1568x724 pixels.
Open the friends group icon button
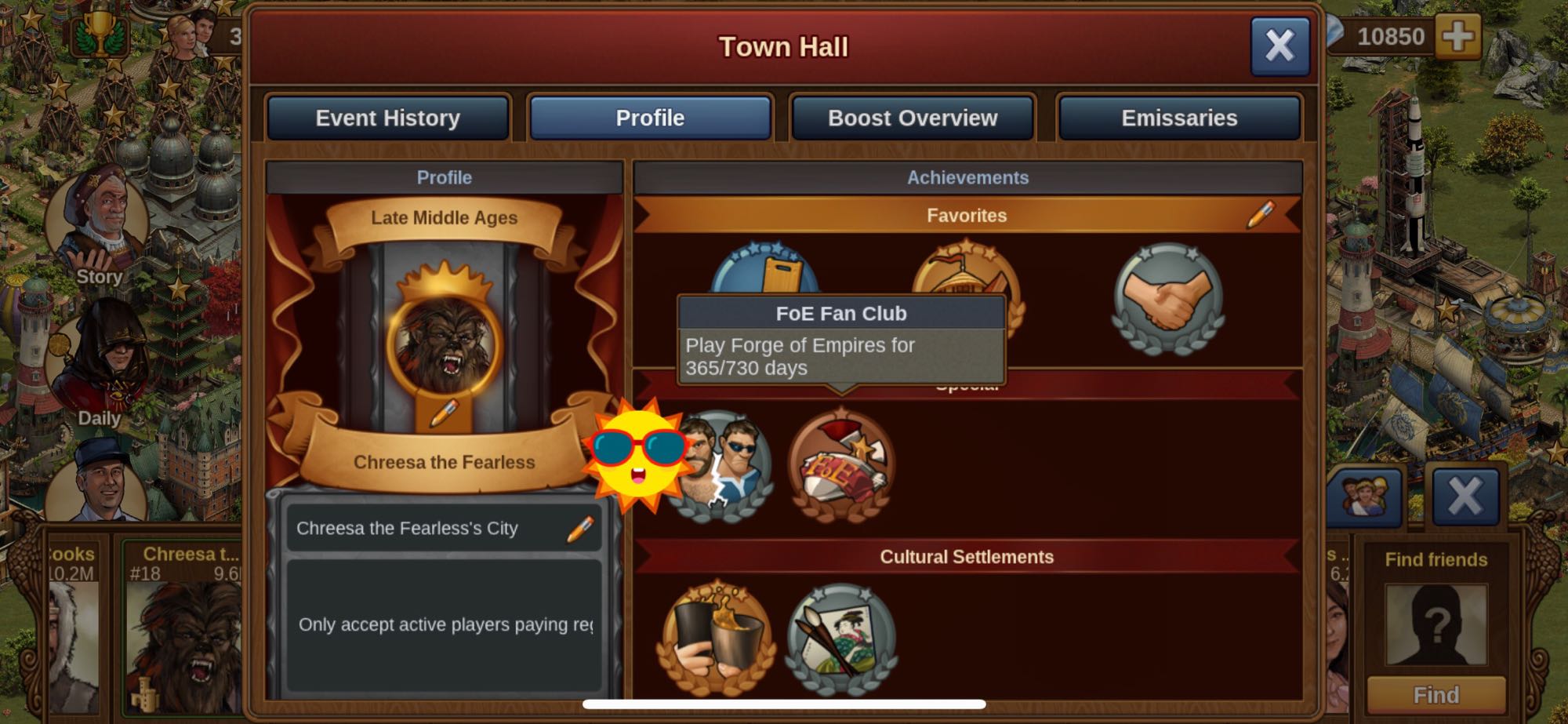[1365, 496]
